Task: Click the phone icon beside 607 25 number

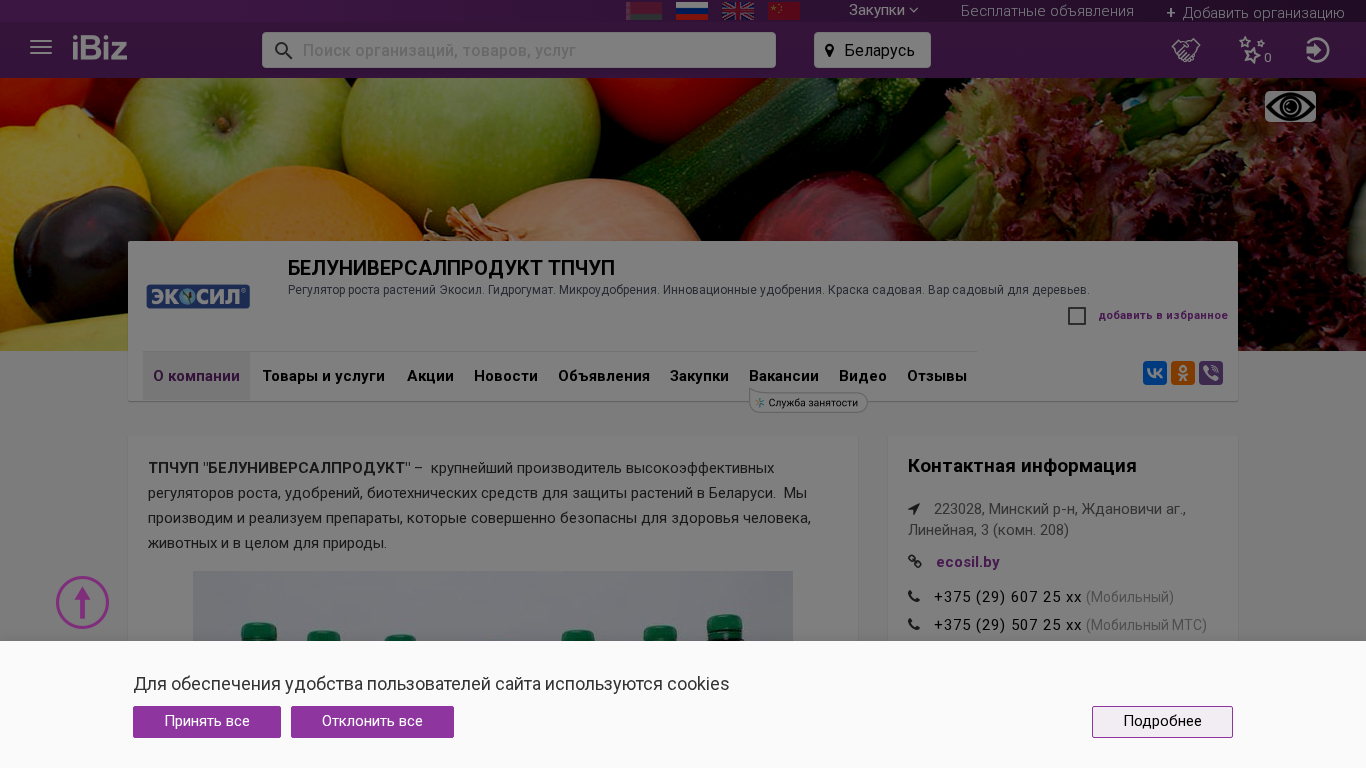Action: pos(914,597)
